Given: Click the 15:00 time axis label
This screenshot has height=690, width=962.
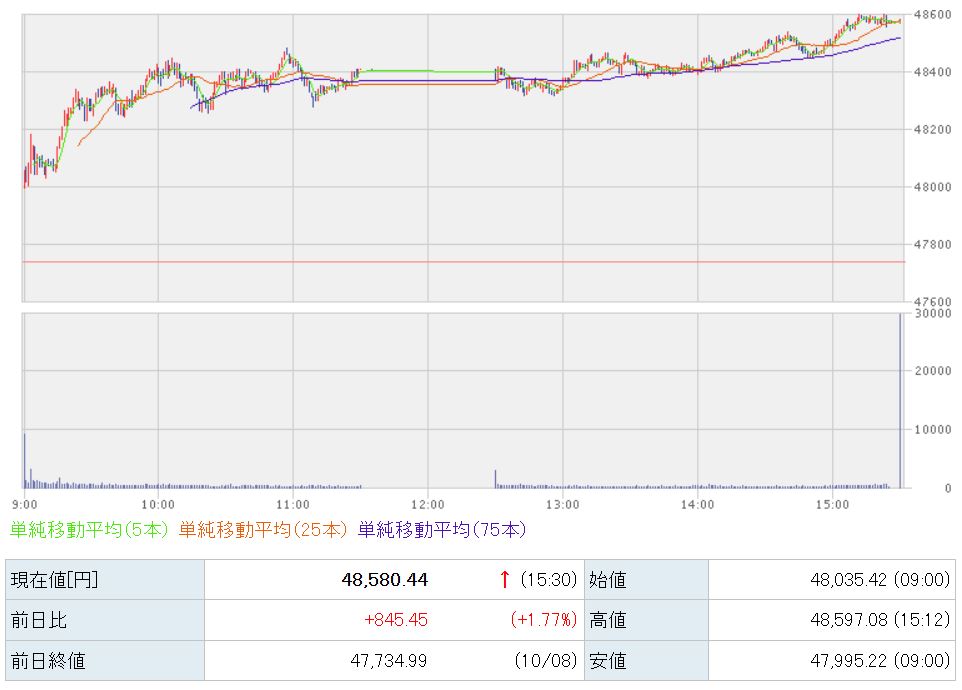Looking at the screenshot, I should (832, 504).
